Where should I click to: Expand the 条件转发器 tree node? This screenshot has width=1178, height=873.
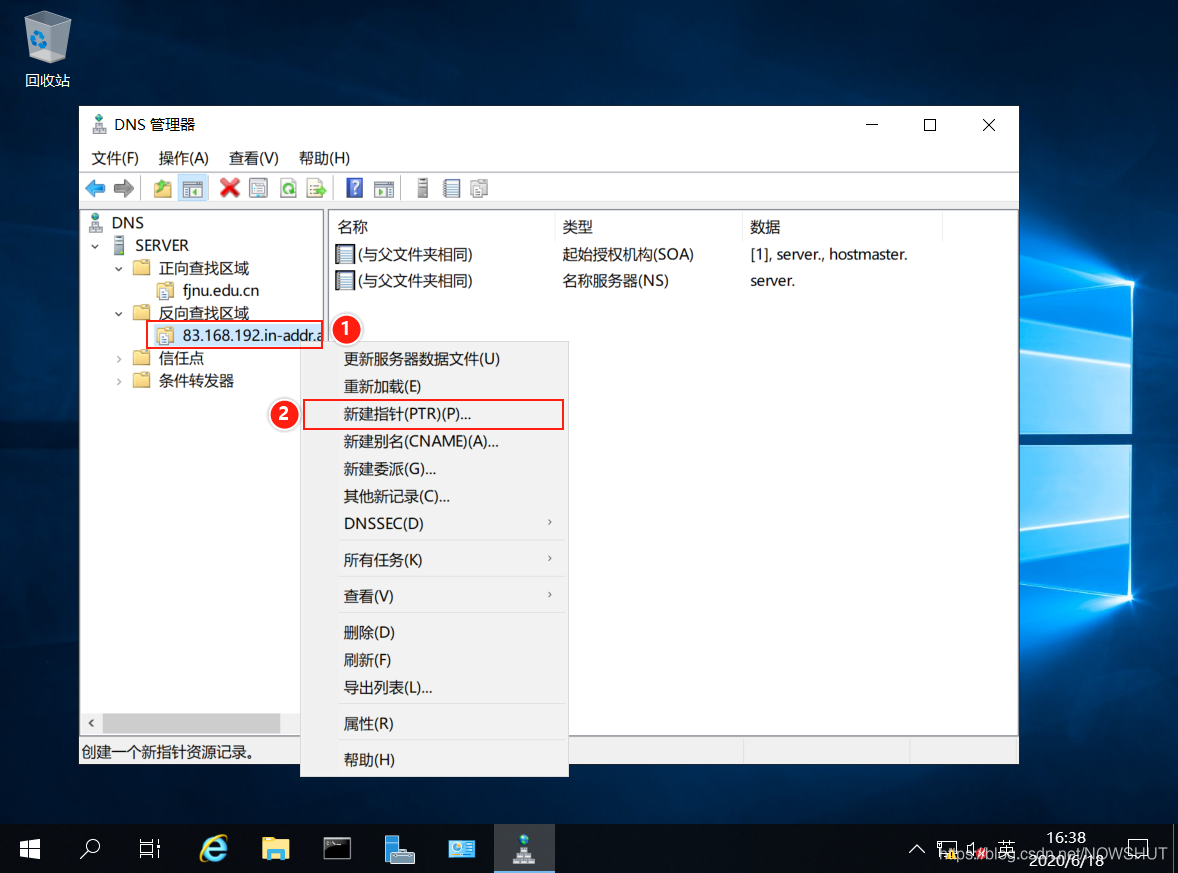coord(119,381)
